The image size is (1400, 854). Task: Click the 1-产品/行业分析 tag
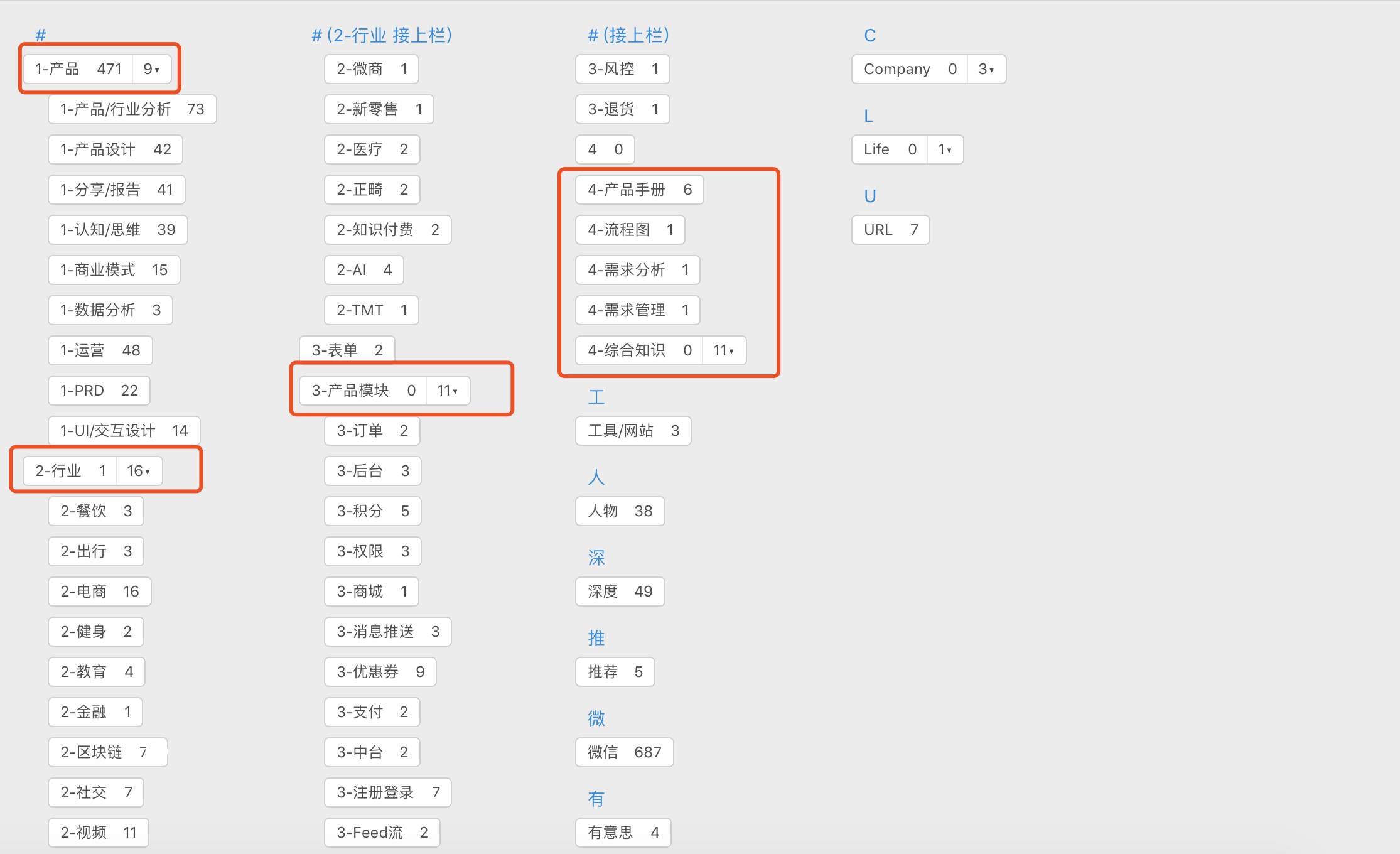(x=132, y=109)
